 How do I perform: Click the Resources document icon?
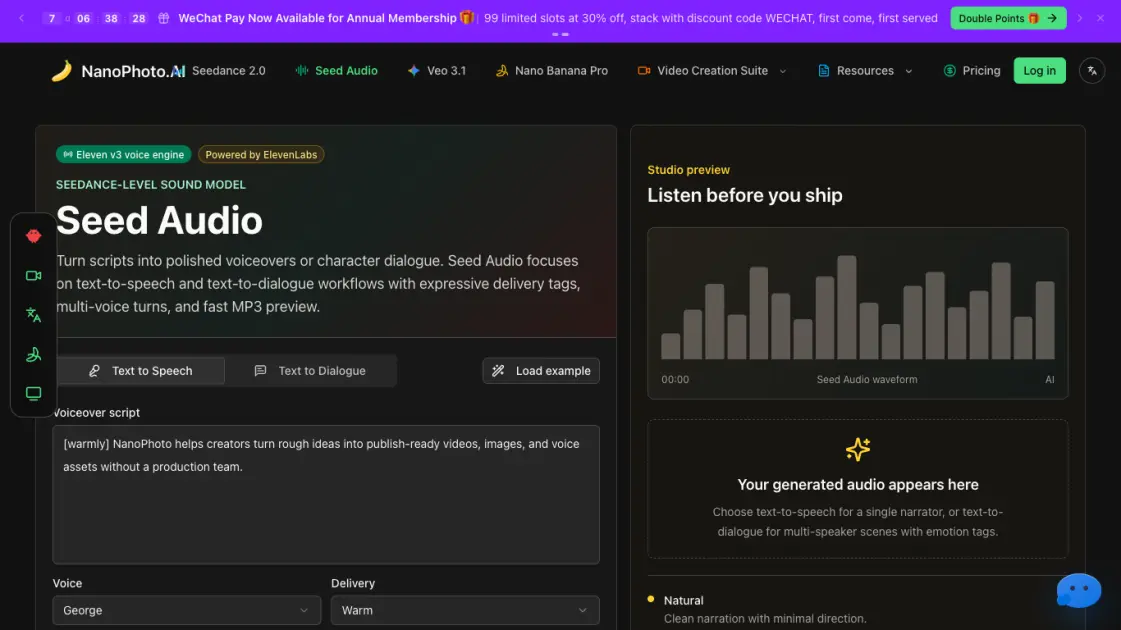[x=824, y=71]
